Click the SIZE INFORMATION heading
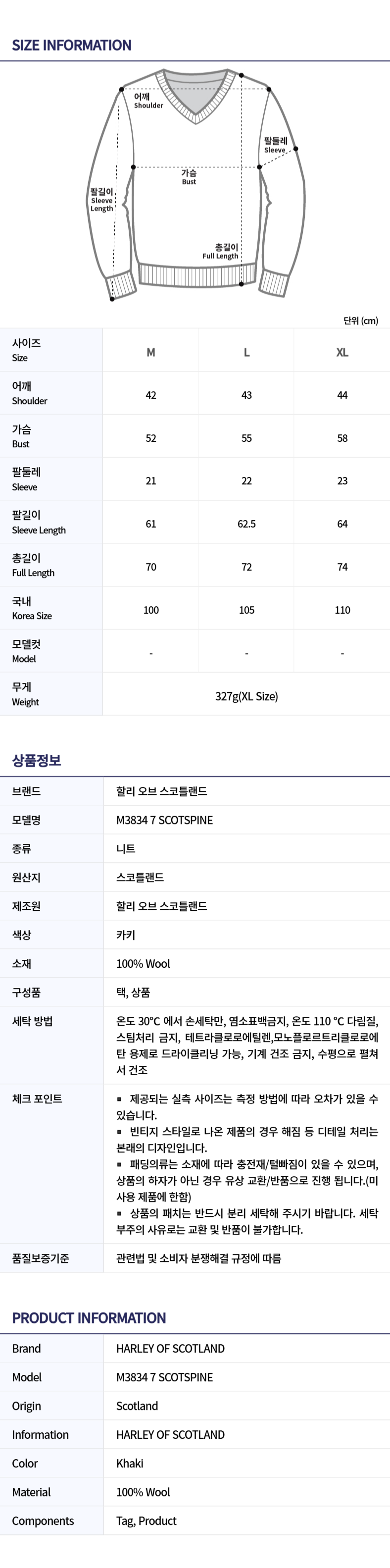 (72, 45)
